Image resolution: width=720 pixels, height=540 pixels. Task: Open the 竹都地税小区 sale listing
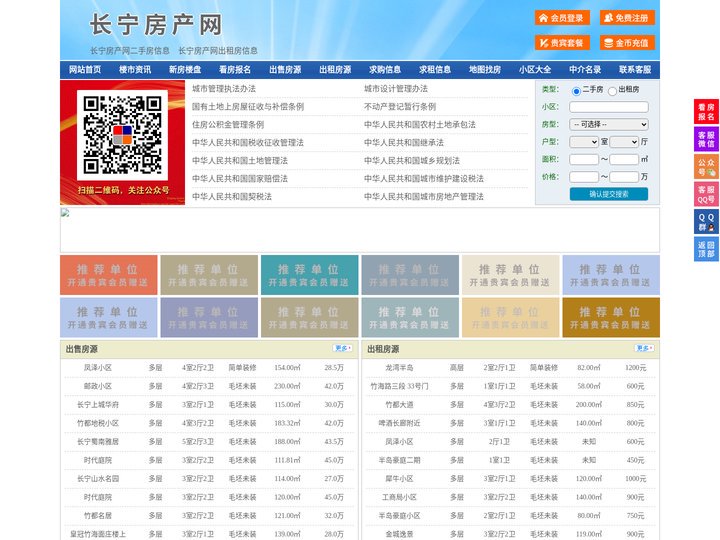click(98, 423)
